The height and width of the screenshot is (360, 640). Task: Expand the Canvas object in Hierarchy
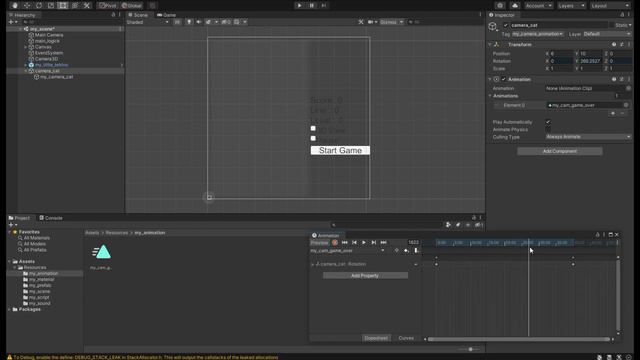click(25, 47)
